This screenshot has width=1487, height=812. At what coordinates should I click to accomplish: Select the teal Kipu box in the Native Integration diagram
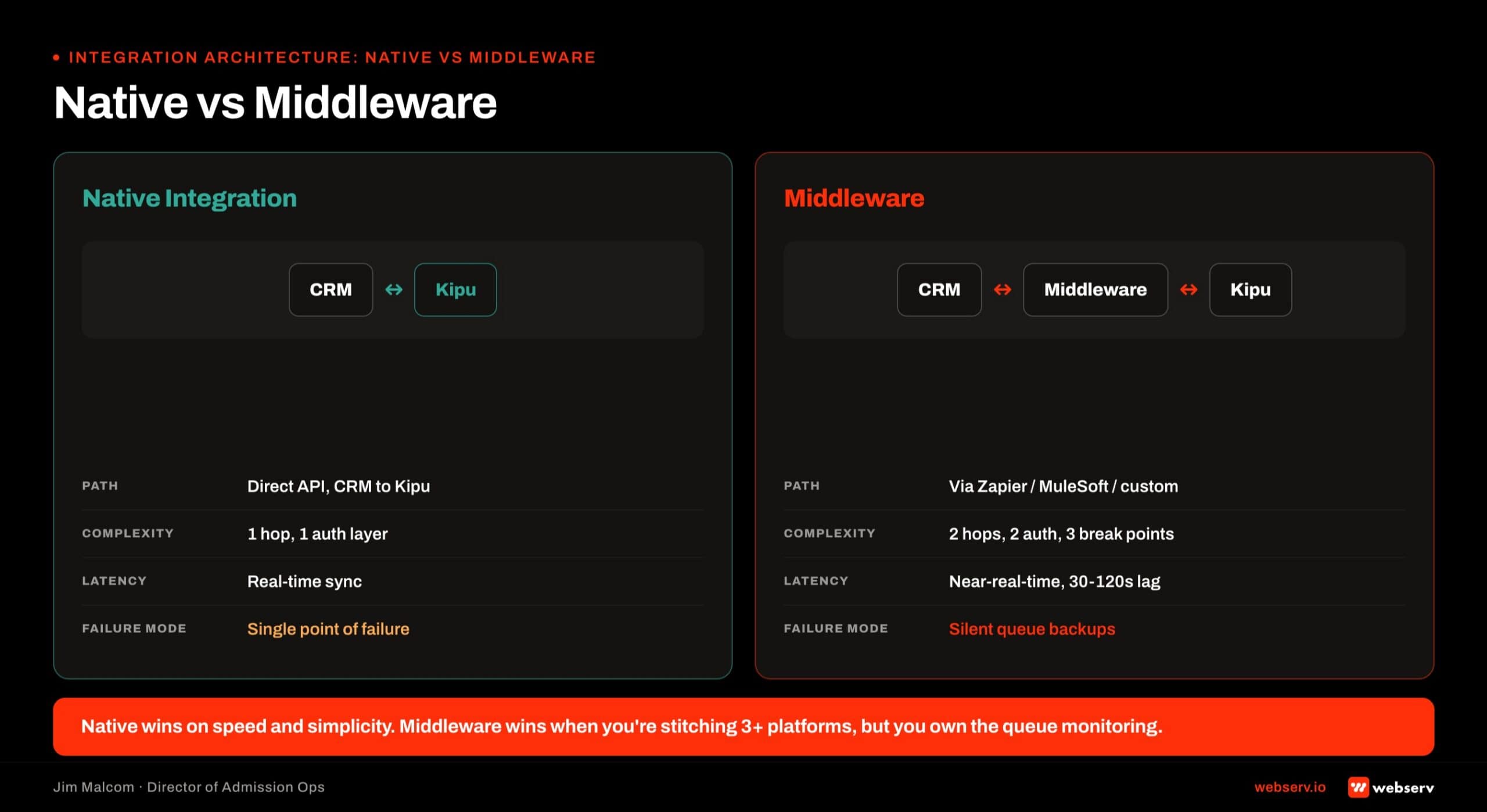click(455, 289)
